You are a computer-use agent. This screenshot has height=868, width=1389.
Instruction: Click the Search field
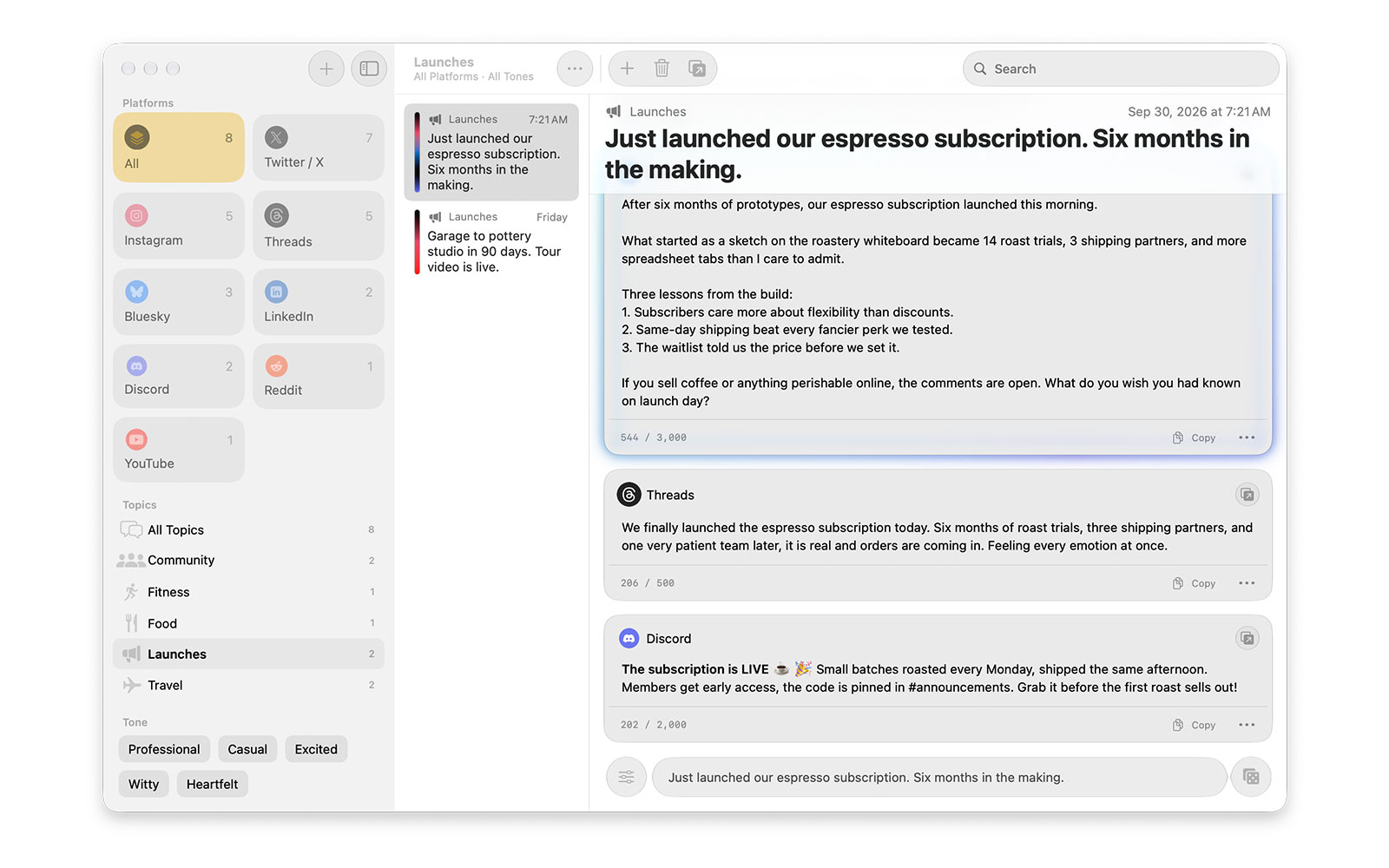point(1121,69)
